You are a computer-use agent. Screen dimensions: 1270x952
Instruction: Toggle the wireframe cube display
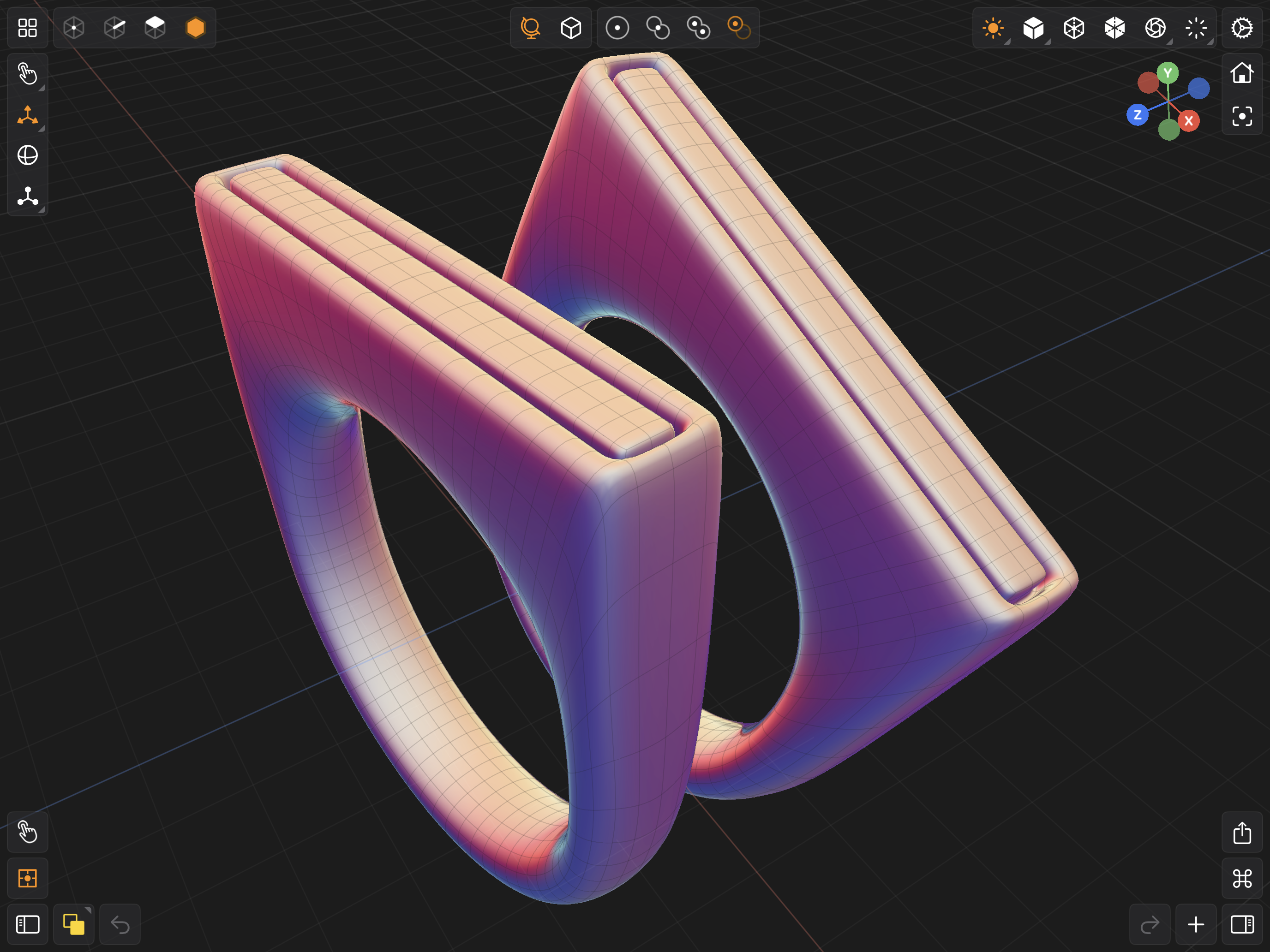pyautogui.click(x=1074, y=28)
